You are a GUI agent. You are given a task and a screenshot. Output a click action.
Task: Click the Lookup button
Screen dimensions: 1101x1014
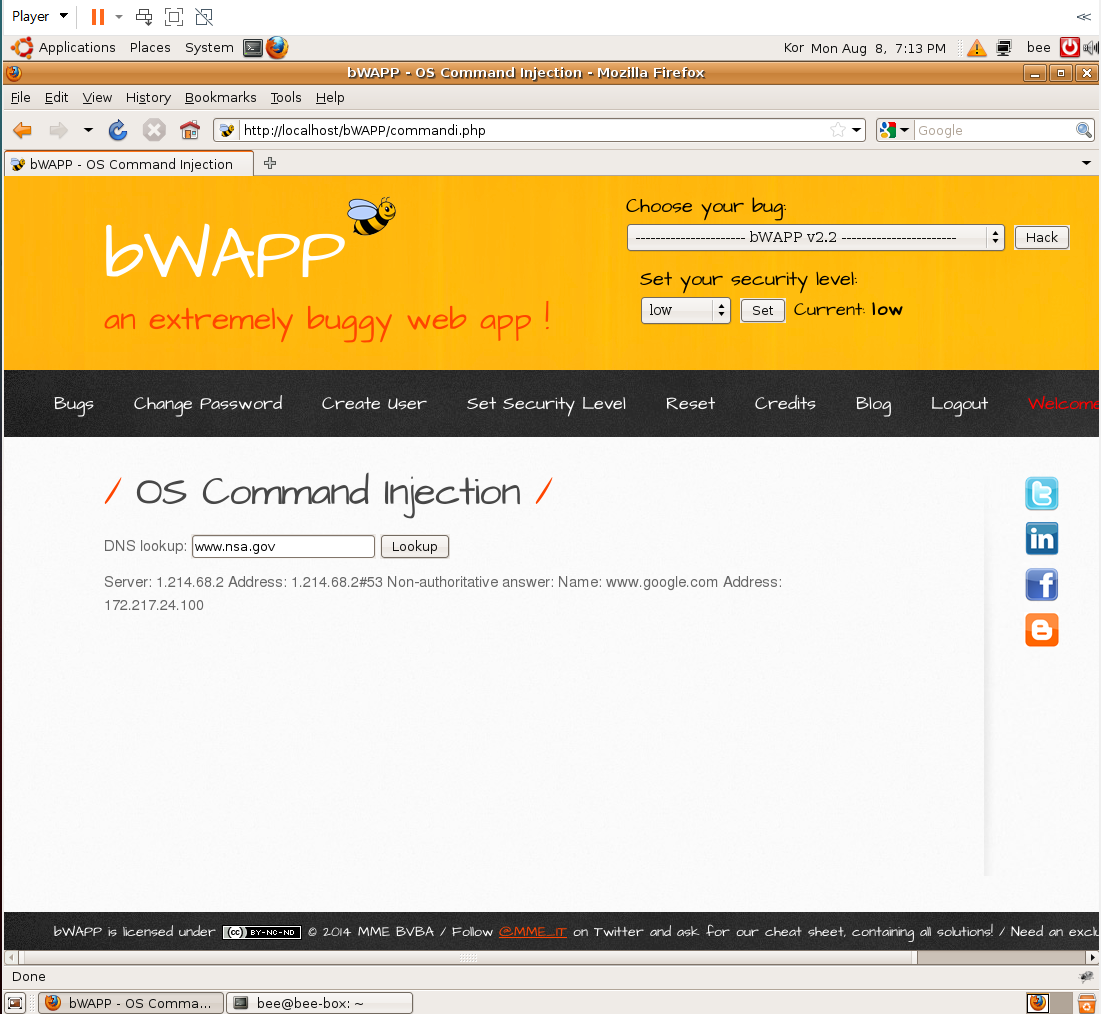tap(414, 546)
